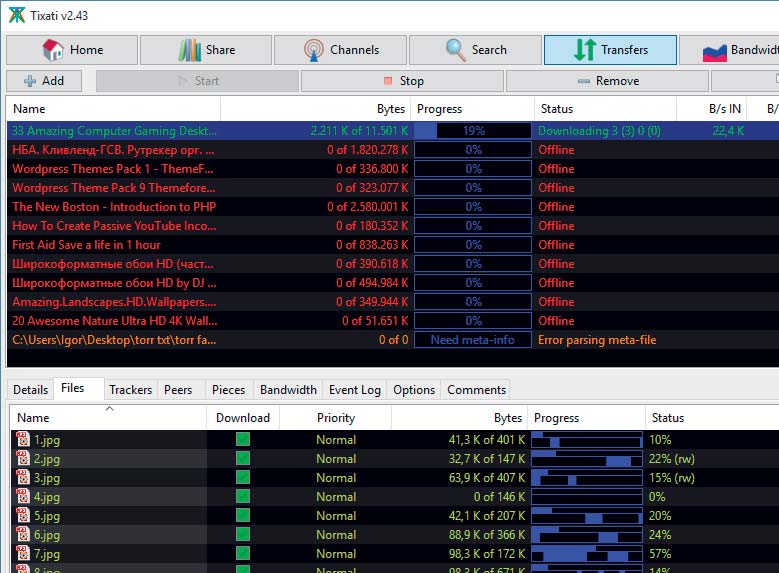Image resolution: width=779 pixels, height=573 pixels.
Task: Click the Transfers green arrows icon
Action: click(x=585, y=50)
